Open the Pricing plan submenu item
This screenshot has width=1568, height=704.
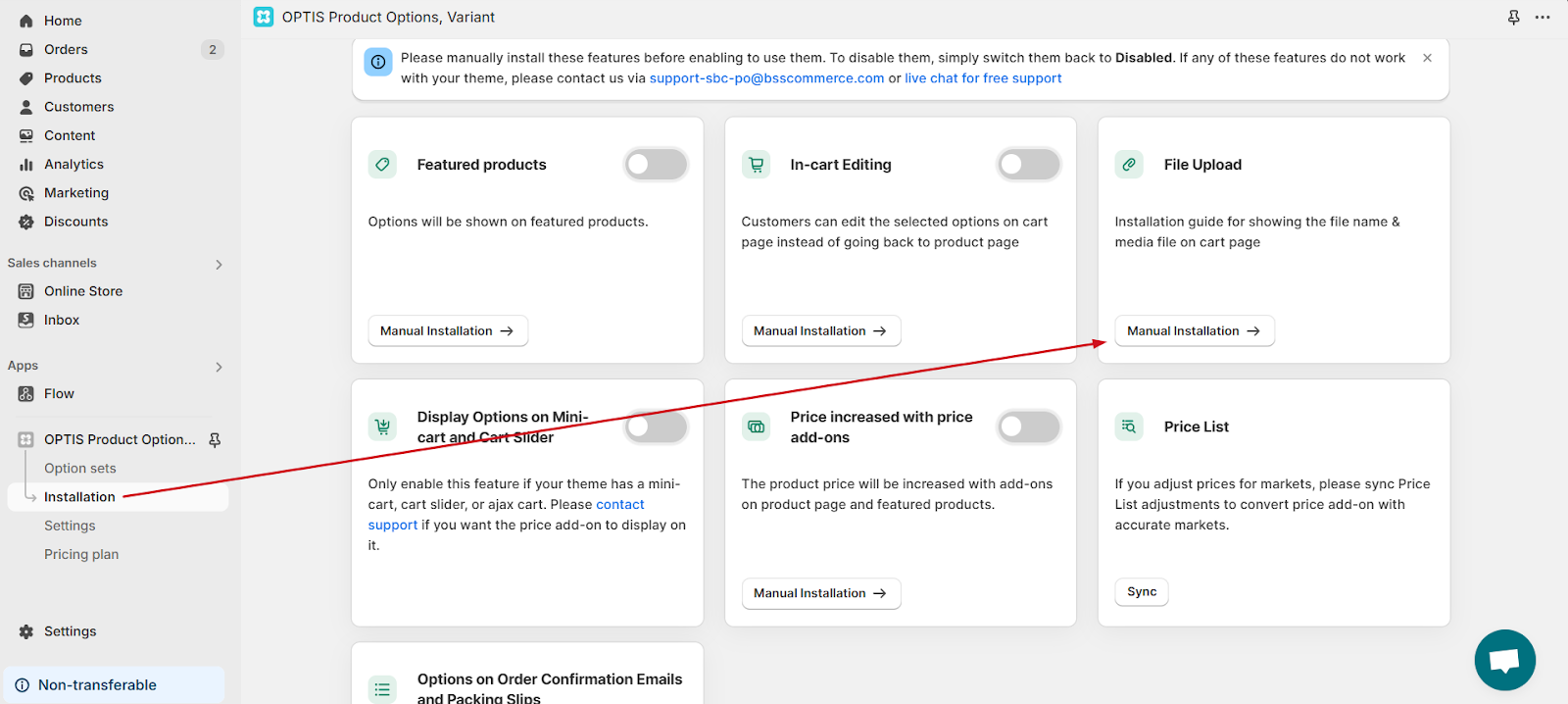pyautogui.click(x=81, y=554)
